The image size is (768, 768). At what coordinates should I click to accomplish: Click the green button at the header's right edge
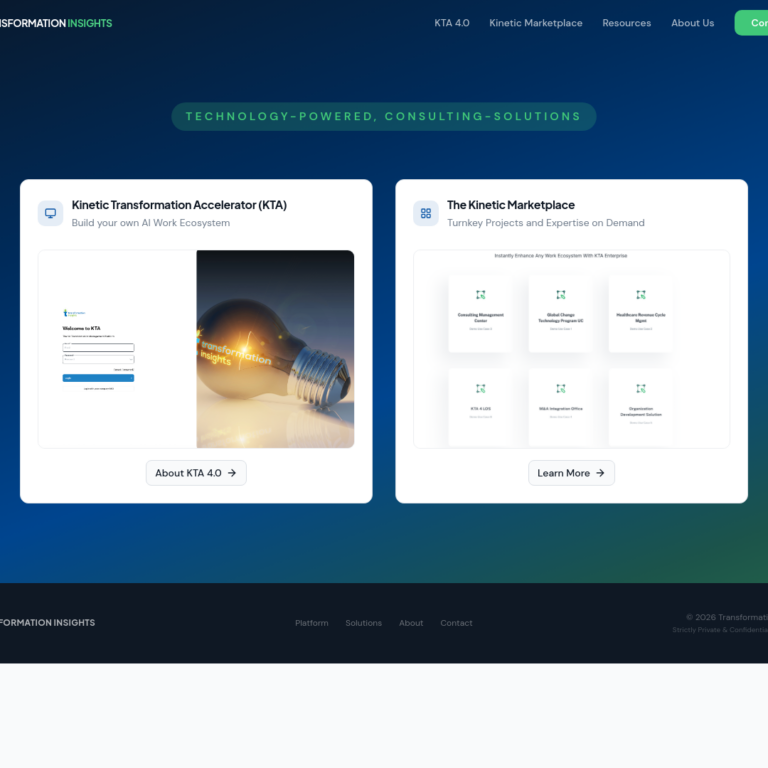click(x=751, y=23)
